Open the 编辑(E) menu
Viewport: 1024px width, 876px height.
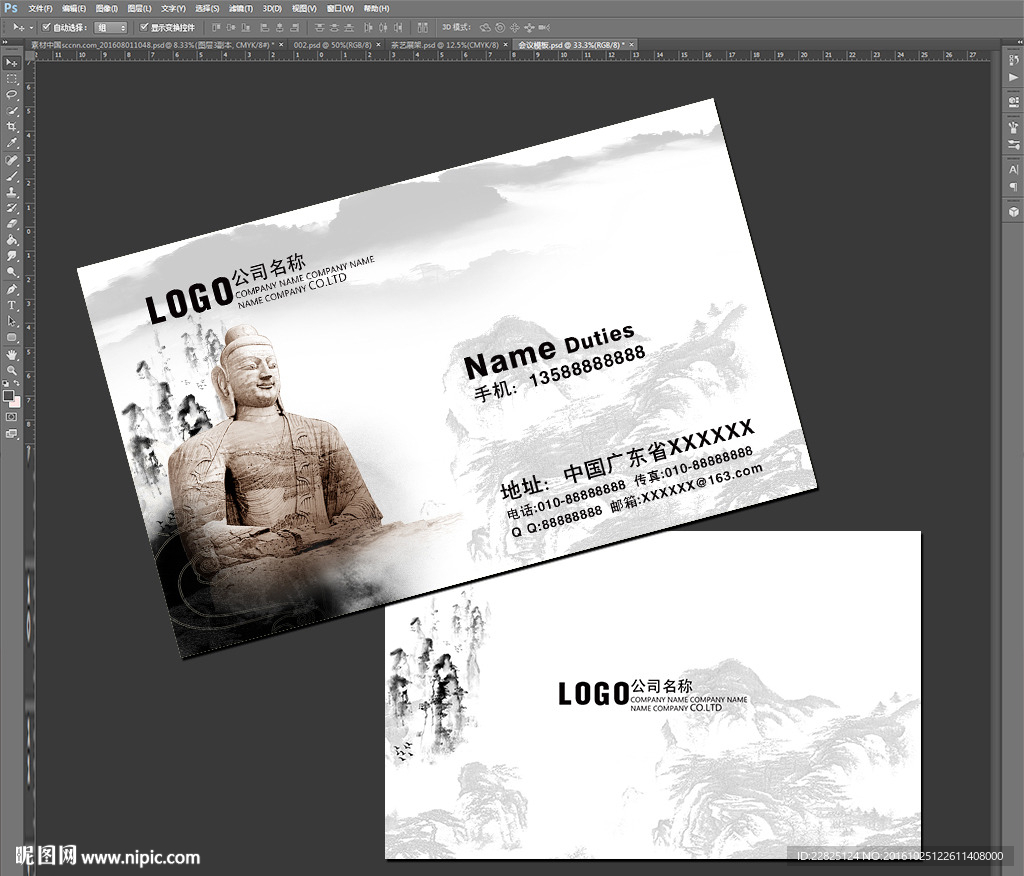[x=74, y=8]
